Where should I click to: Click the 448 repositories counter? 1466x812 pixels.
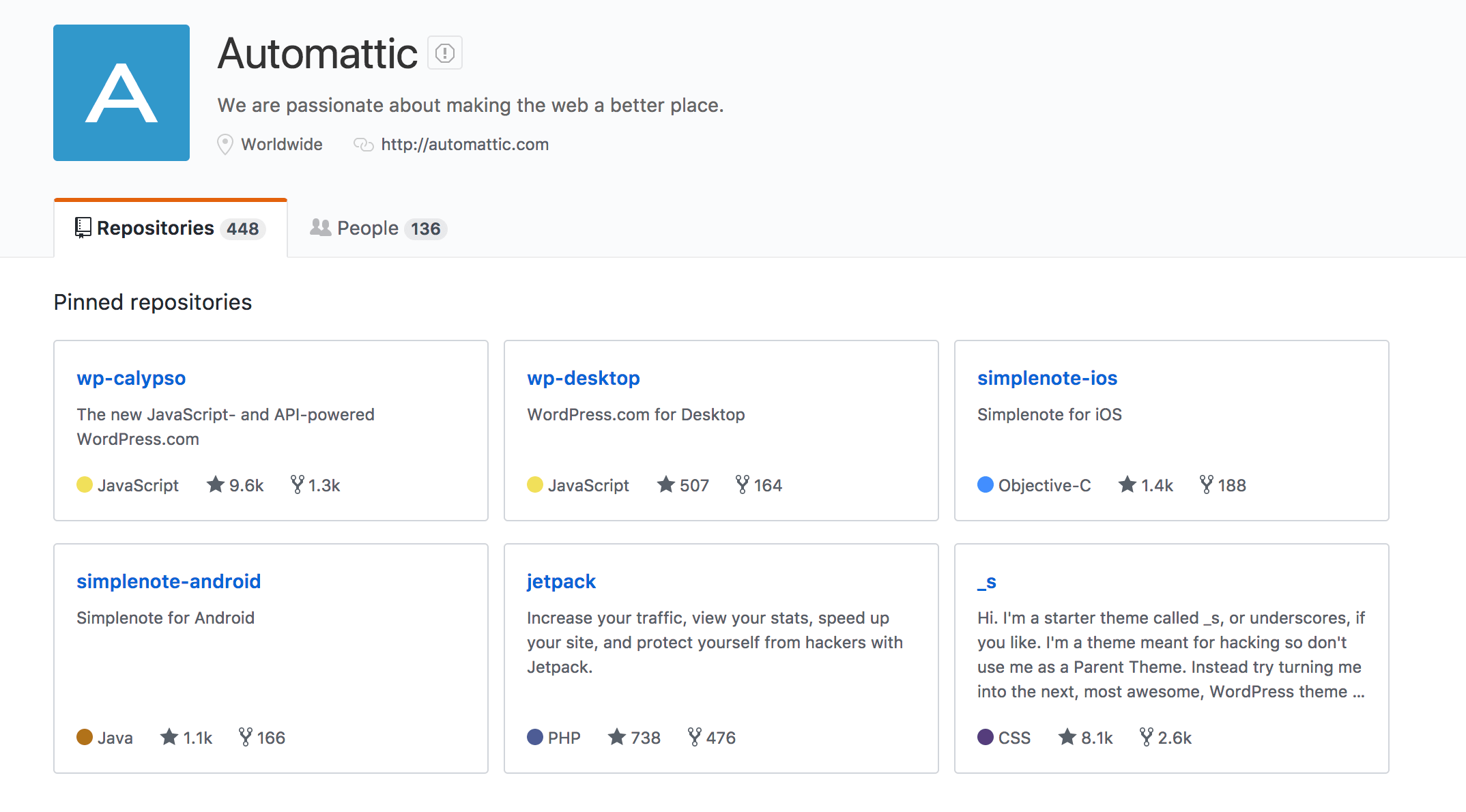(243, 229)
